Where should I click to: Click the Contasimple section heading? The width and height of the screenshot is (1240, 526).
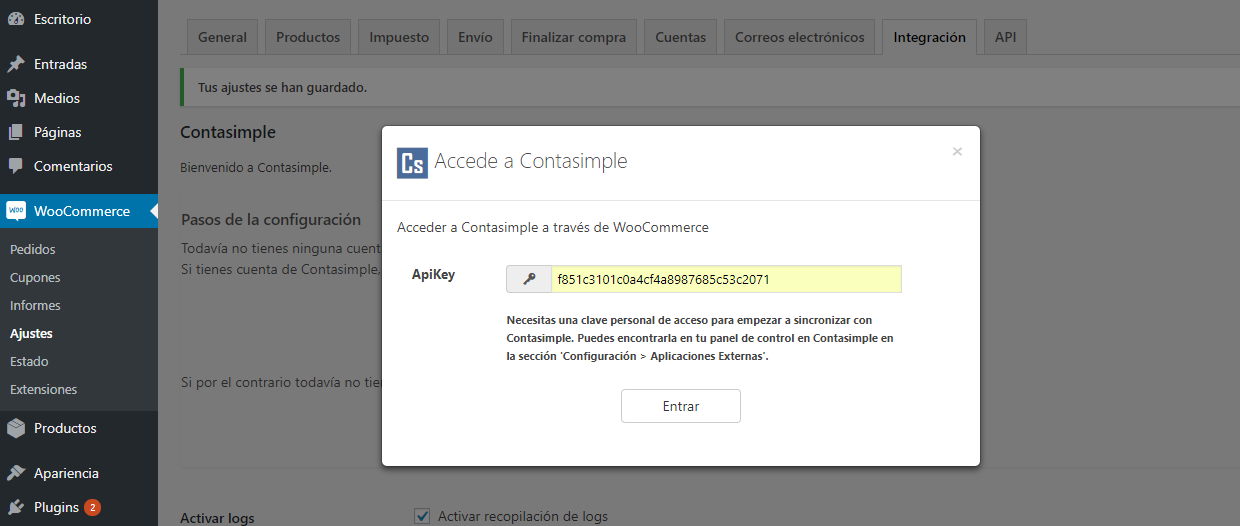[x=228, y=132]
